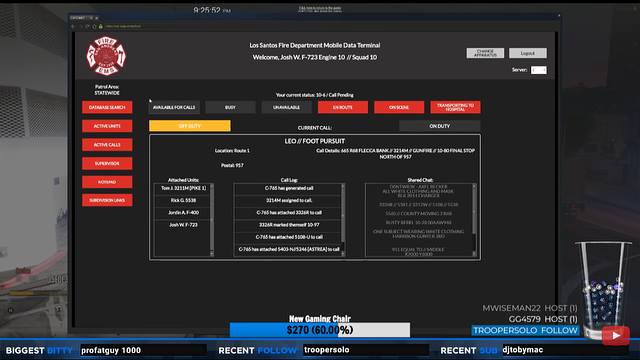Toggle the OFF DUTY yellow status

click(x=190, y=126)
